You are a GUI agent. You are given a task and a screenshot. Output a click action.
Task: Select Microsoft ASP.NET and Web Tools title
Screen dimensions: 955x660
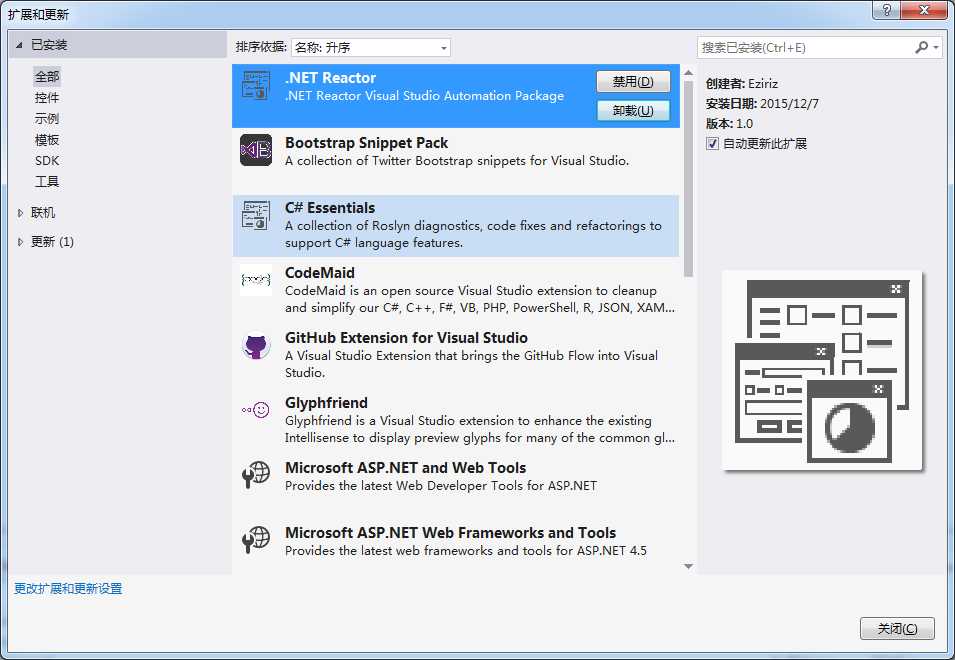pos(406,468)
